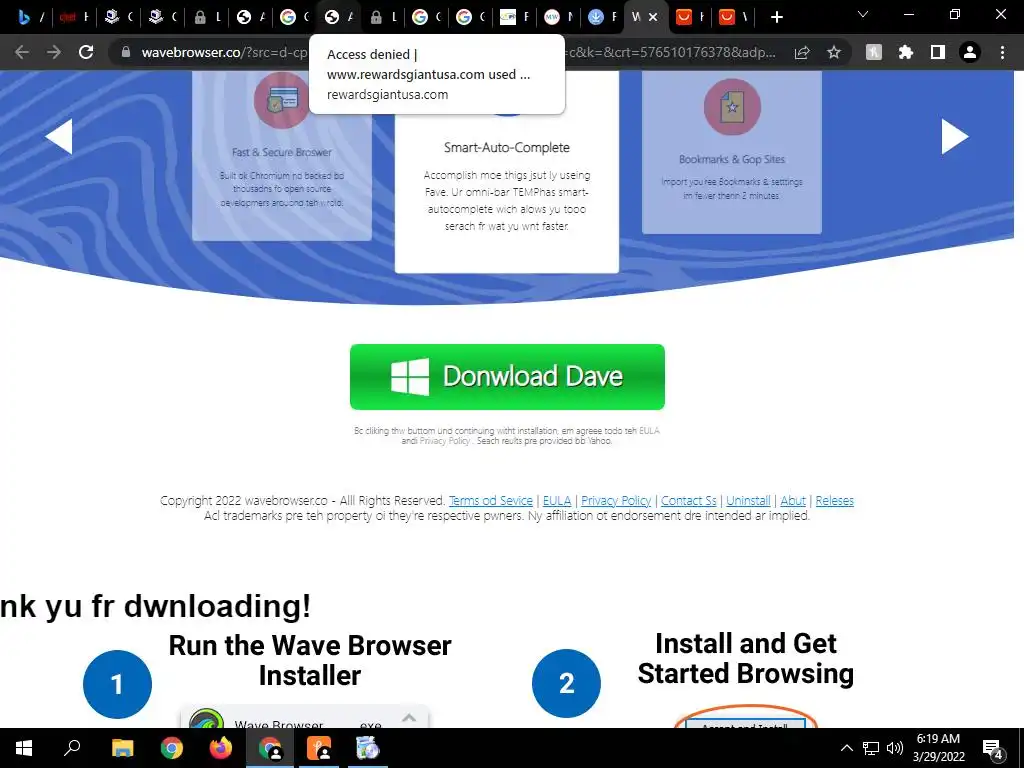Open the Uninstall footer link
The height and width of the screenshot is (768, 1024).
pos(748,500)
